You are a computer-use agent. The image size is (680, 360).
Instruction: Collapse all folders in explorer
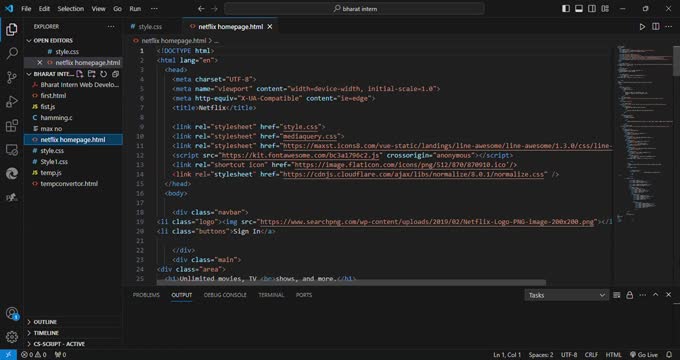click(x=115, y=74)
